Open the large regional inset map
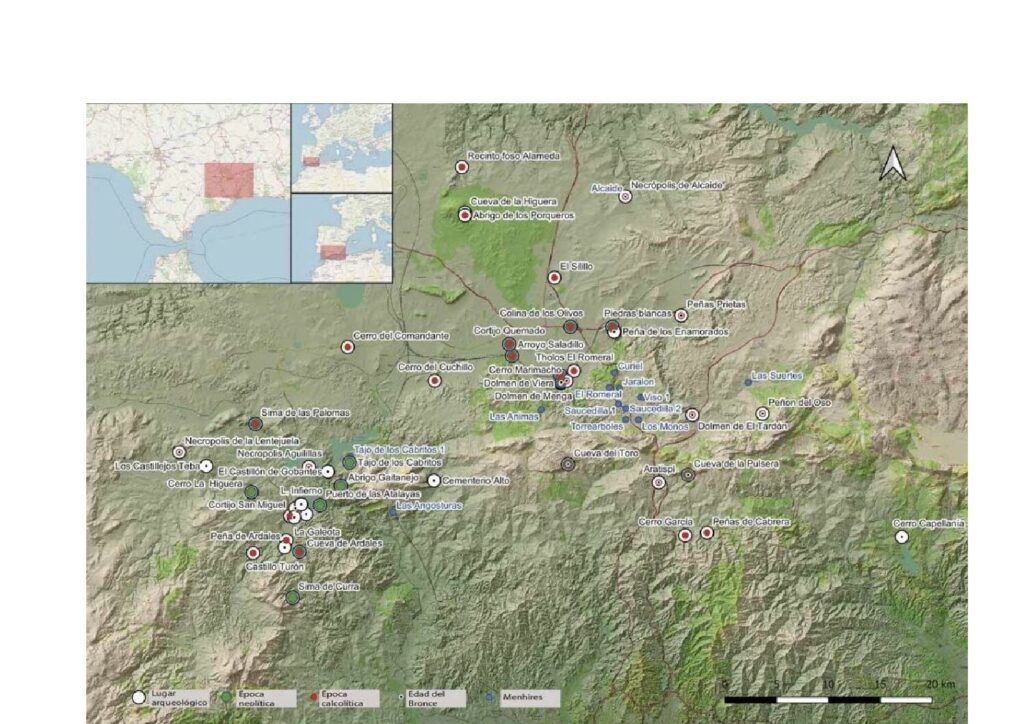 [x=188, y=193]
